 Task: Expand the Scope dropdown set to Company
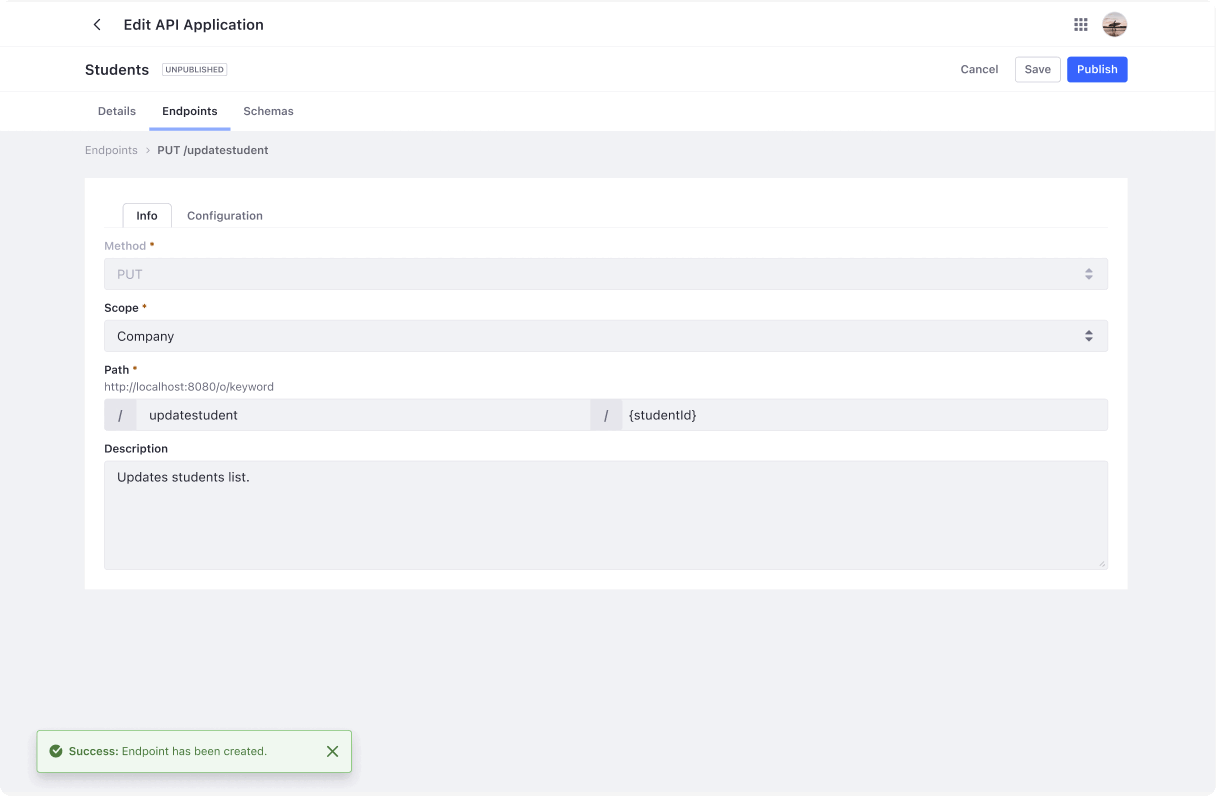[x=605, y=336]
